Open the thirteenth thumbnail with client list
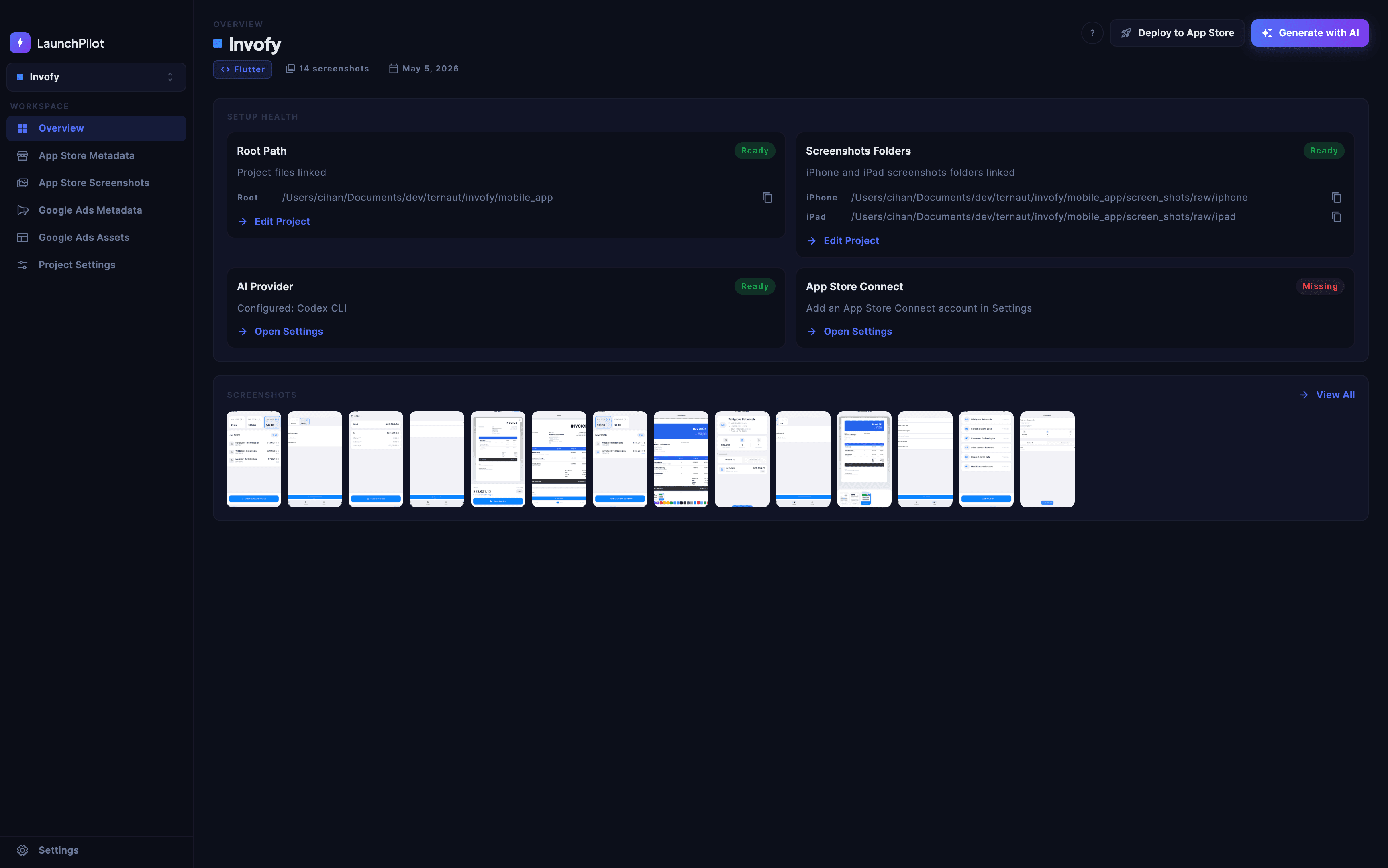The height and width of the screenshot is (868, 1388). point(986,459)
